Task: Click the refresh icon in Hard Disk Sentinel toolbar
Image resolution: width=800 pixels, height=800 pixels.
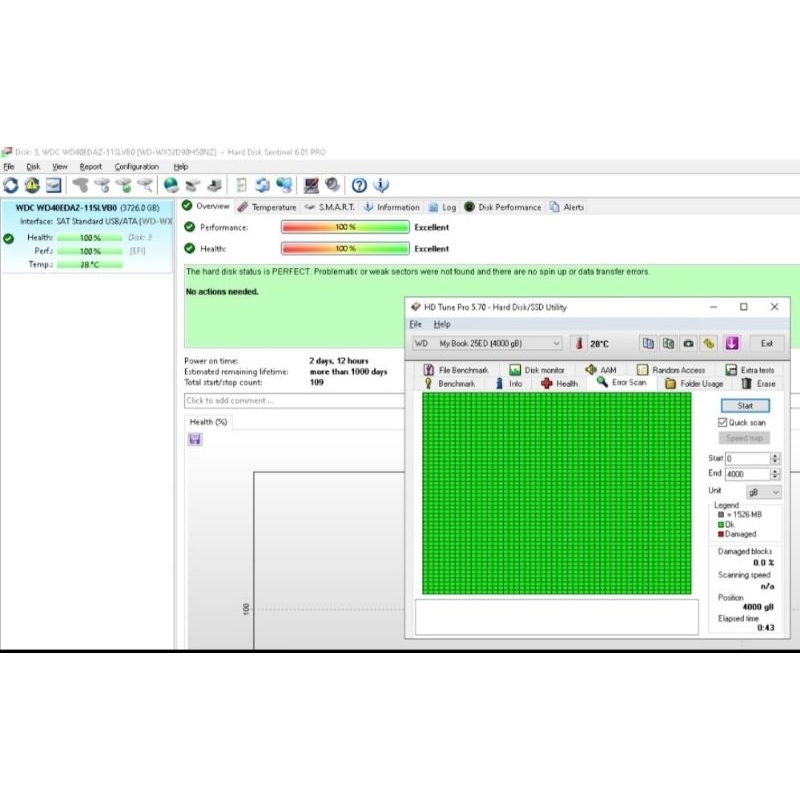Action: [x=11, y=185]
